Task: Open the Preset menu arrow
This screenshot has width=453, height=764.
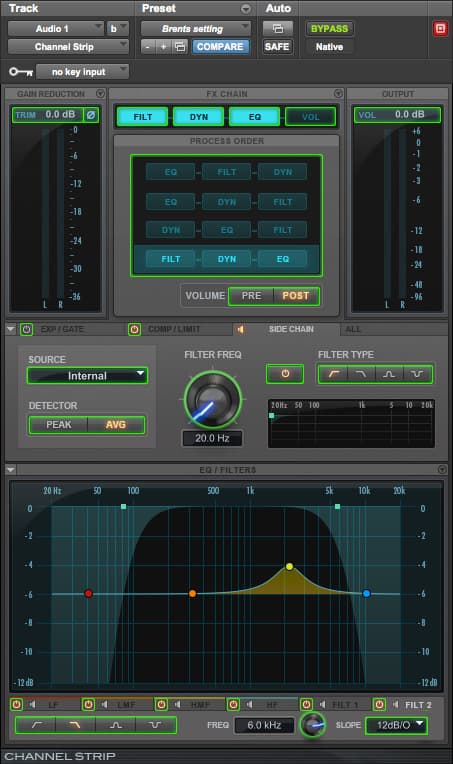Action: [246, 9]
